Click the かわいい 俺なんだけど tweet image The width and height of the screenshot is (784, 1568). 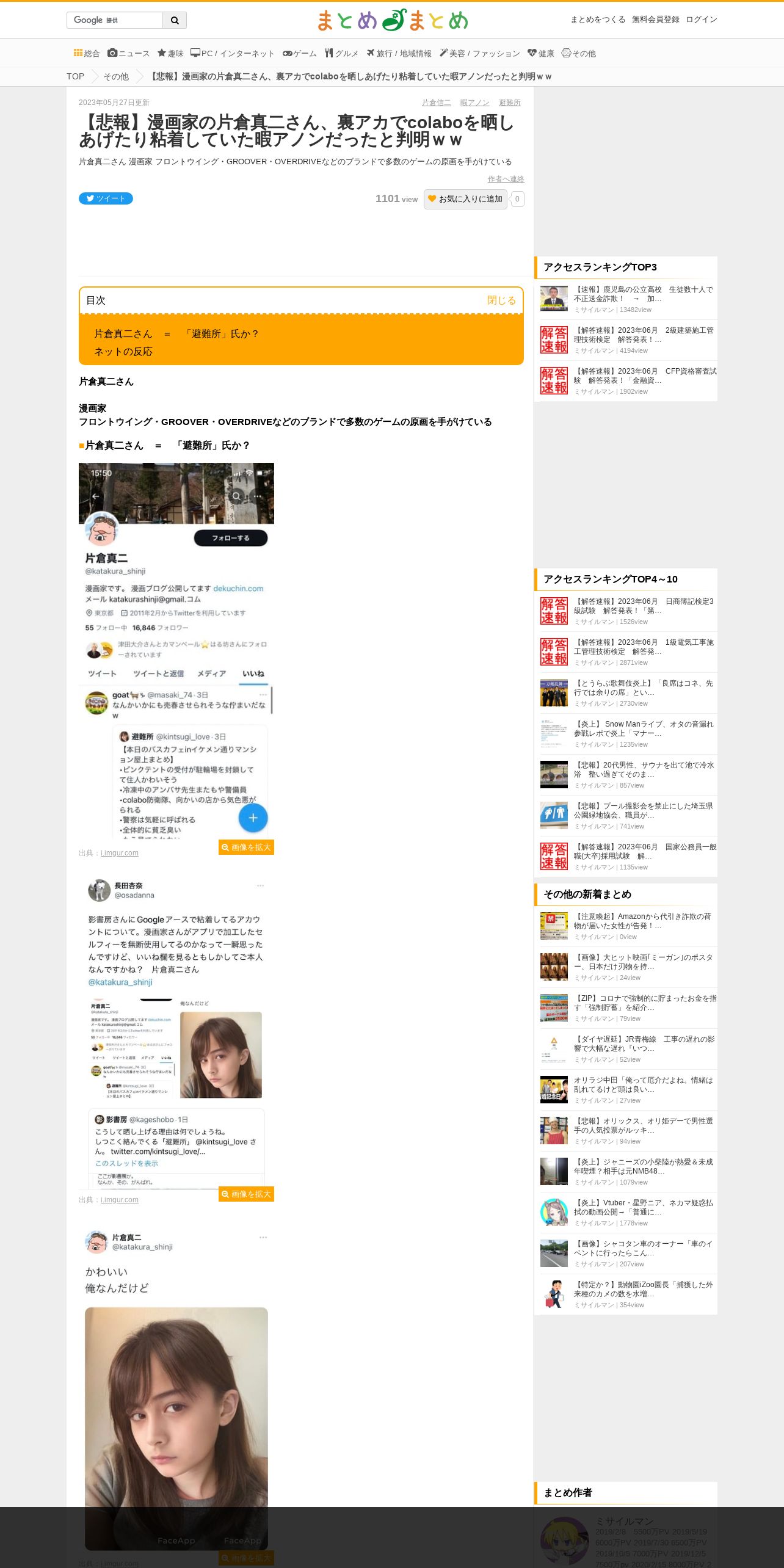point(176,1386)
